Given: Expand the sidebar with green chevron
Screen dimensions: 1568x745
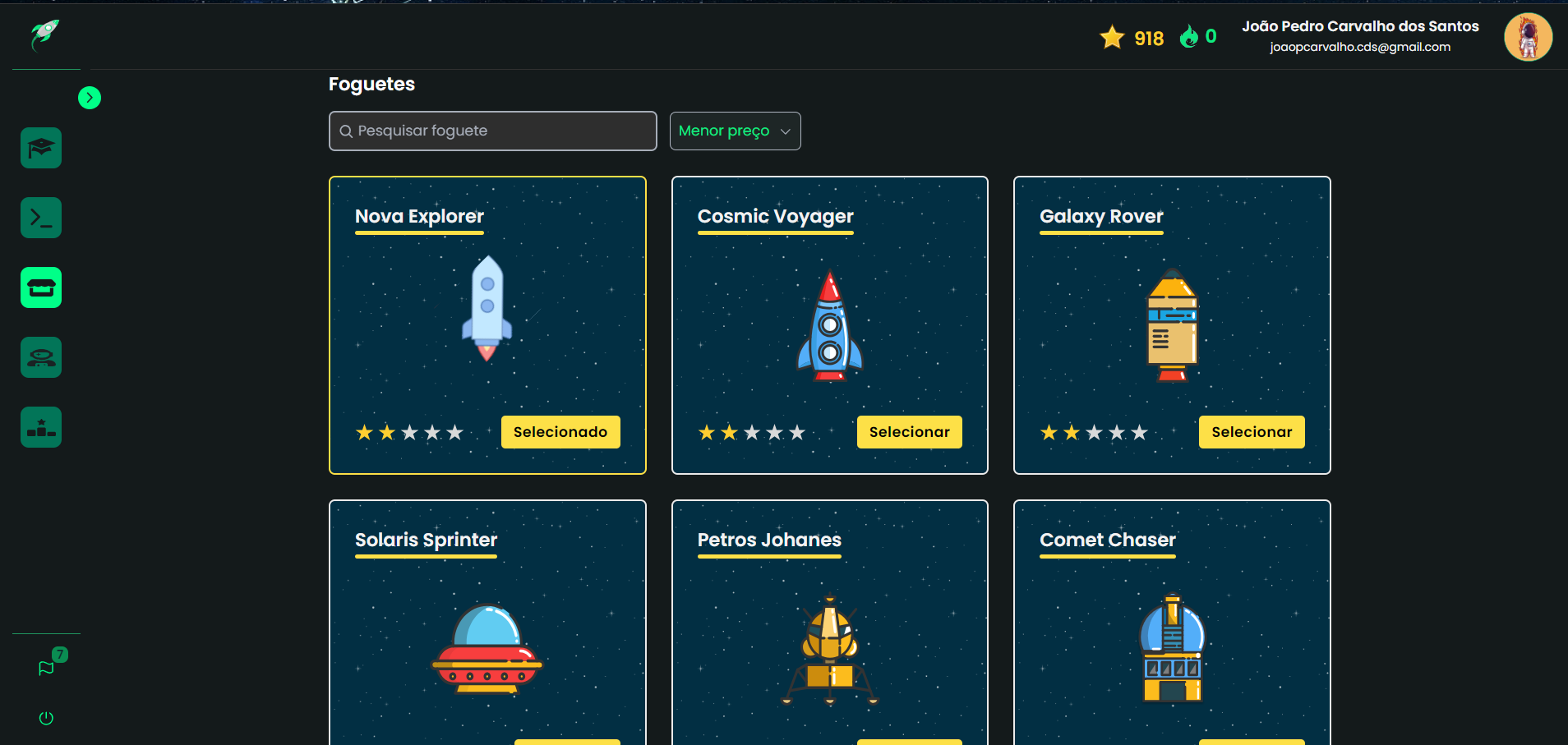Looking at the screenshot, I should 90,98.
